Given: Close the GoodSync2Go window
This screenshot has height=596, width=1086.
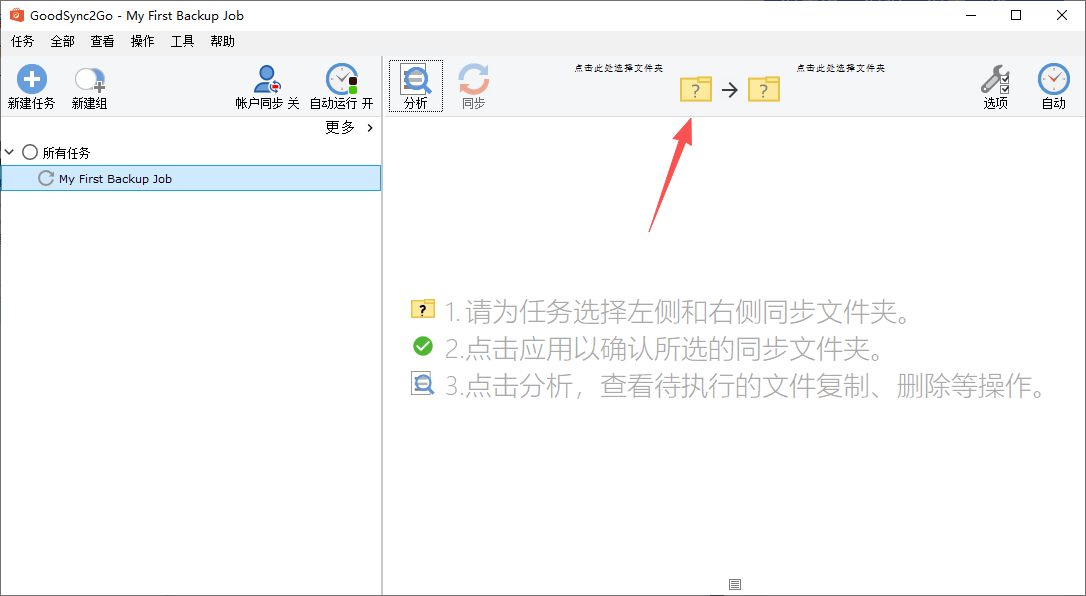Looking at the screenshot, I should [x=1062, y=15].
